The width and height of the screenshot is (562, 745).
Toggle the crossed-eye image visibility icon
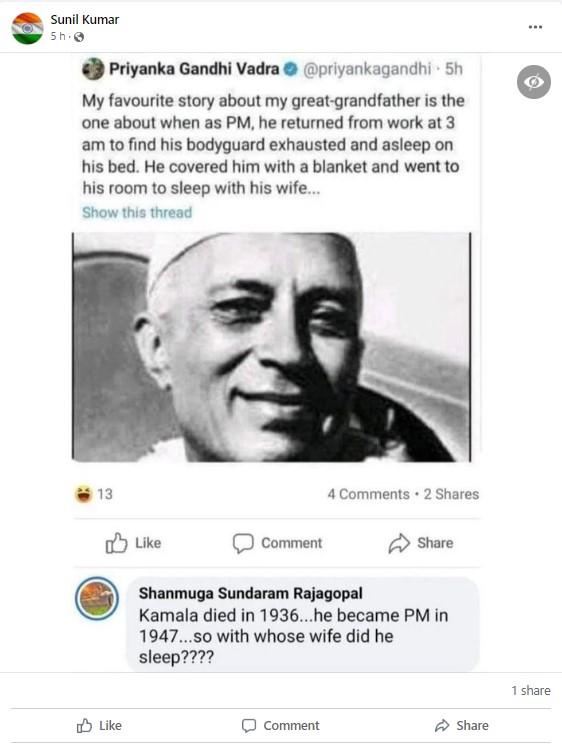click(533, 82)
